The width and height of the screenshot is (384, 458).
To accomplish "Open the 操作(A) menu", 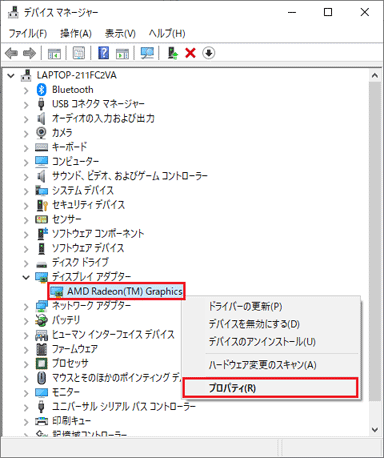I will pos(76,33).
